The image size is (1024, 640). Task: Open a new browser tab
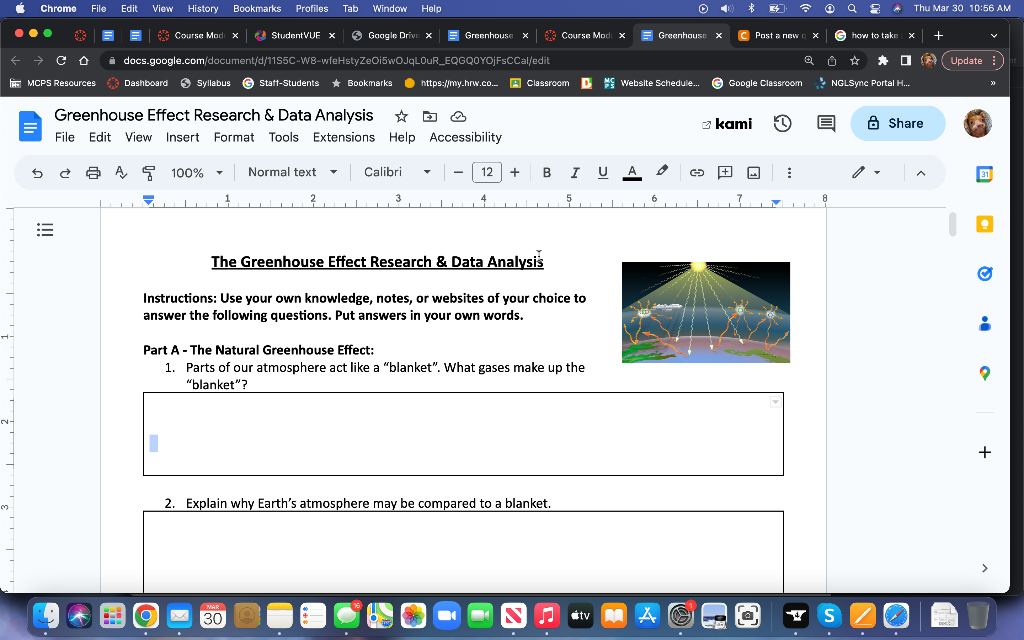[938, 35]
